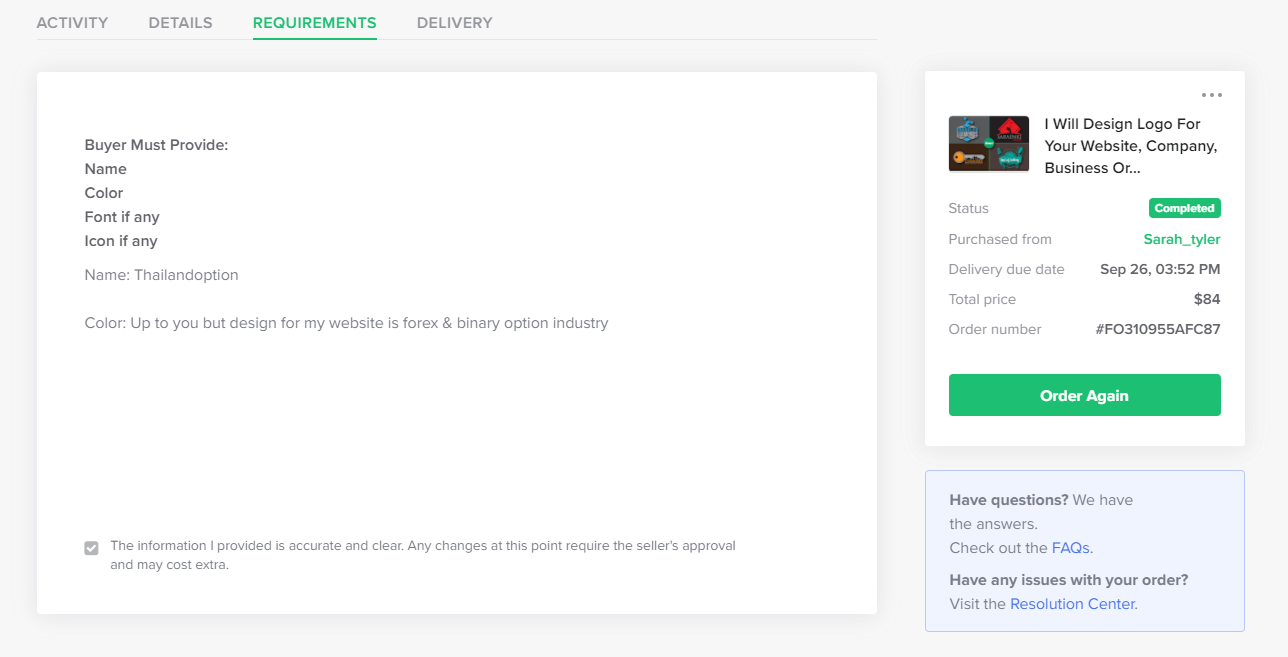Screen dimensions: 1288x657
Task: Click the "Delivery due date" label
Action: [x=1006, y=269]
